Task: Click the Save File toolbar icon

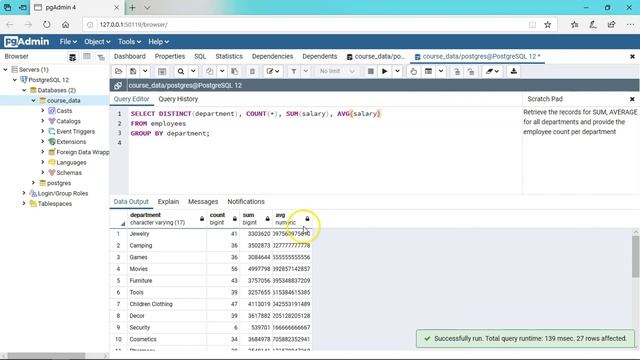Action: (133, 71)
